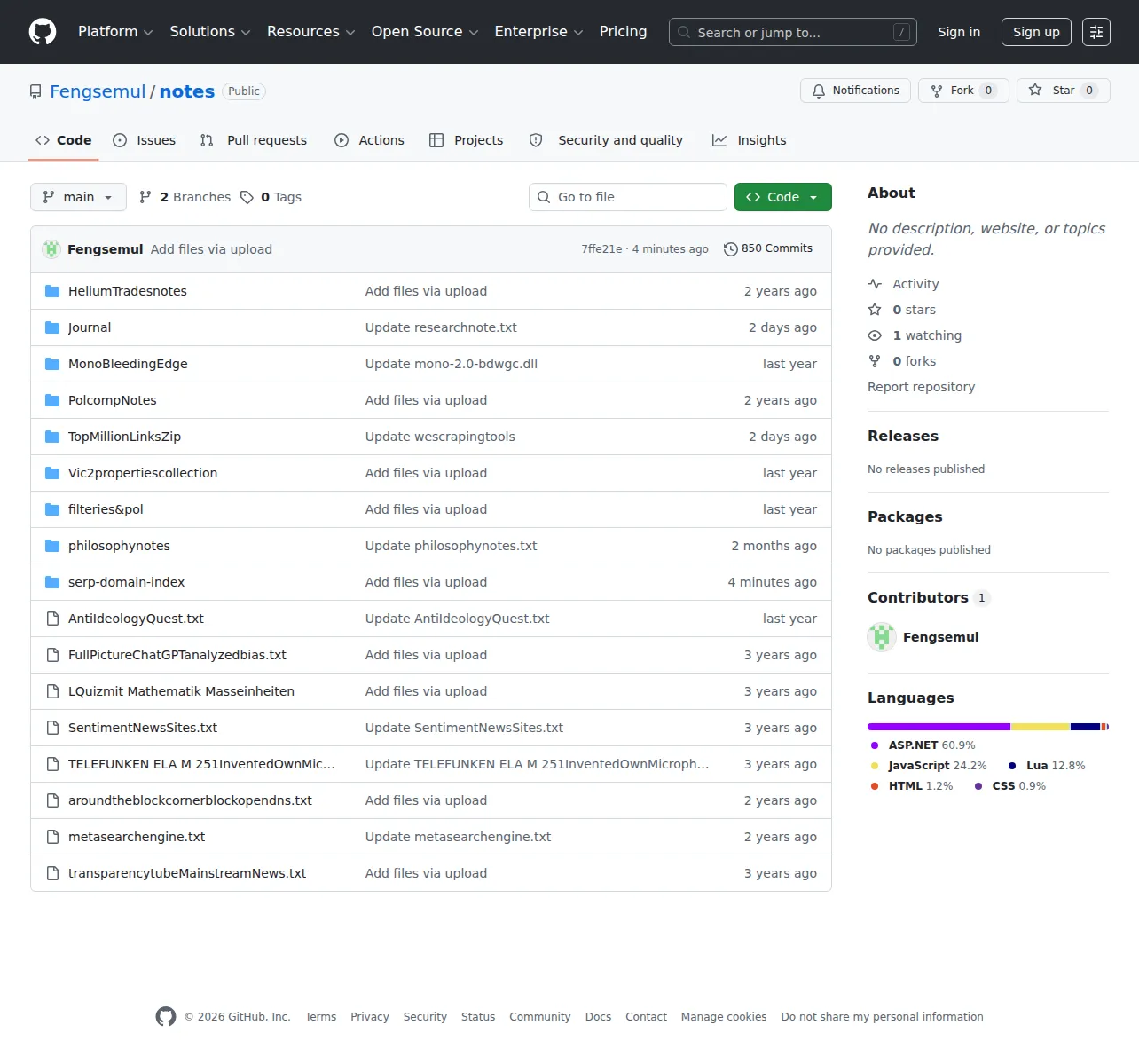Image resolution: width=1139 pixels, height=1064 pixels.
Task: Click the eye icon beside 1 watching
Action: (x=875, y=335)
